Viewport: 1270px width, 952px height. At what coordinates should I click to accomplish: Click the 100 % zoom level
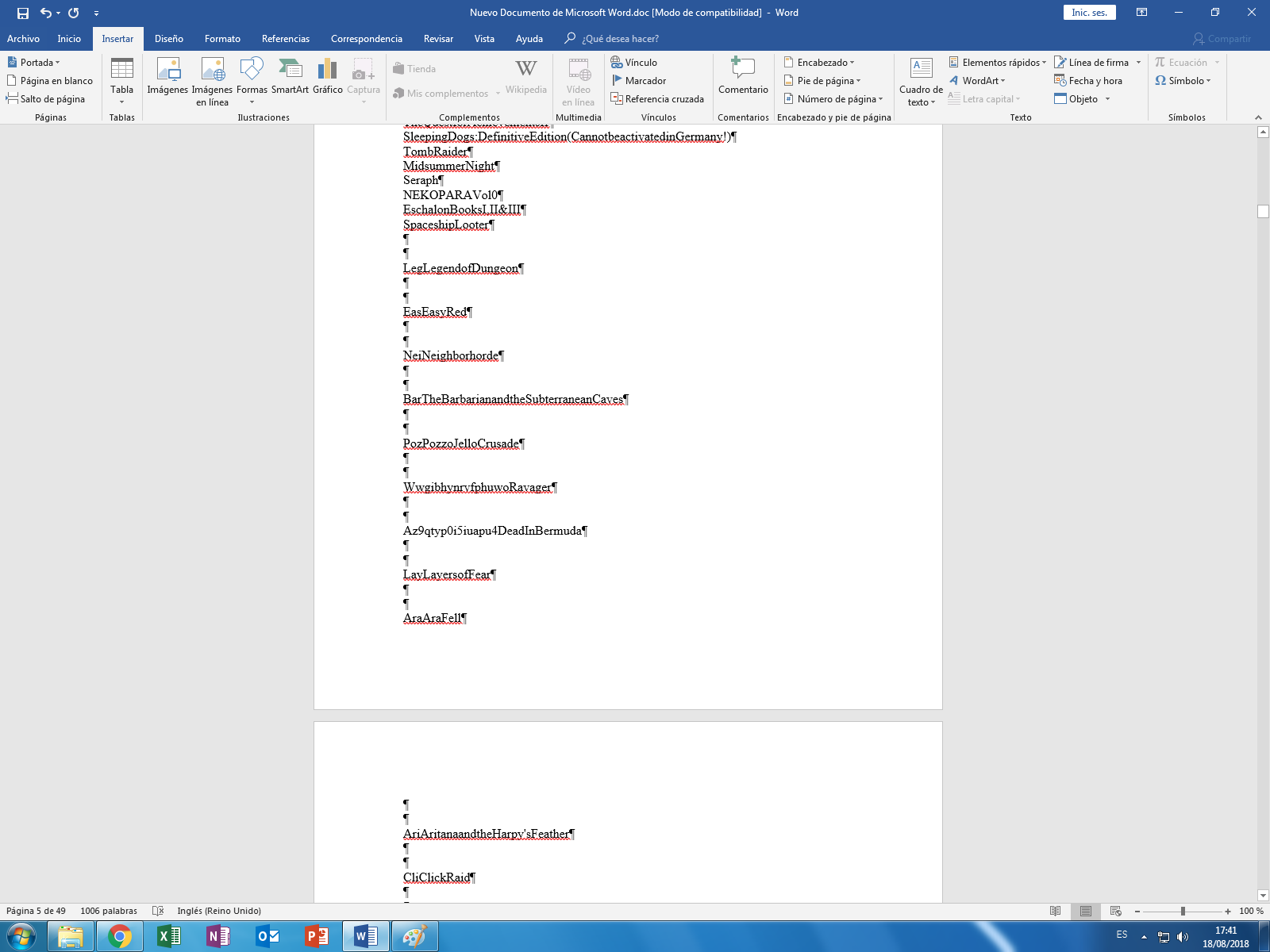tap(1251, 911)
